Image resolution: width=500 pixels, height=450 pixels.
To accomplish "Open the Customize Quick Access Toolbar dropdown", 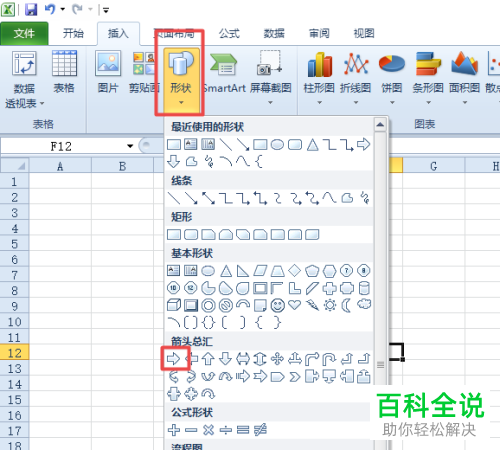I will (106, 10).
